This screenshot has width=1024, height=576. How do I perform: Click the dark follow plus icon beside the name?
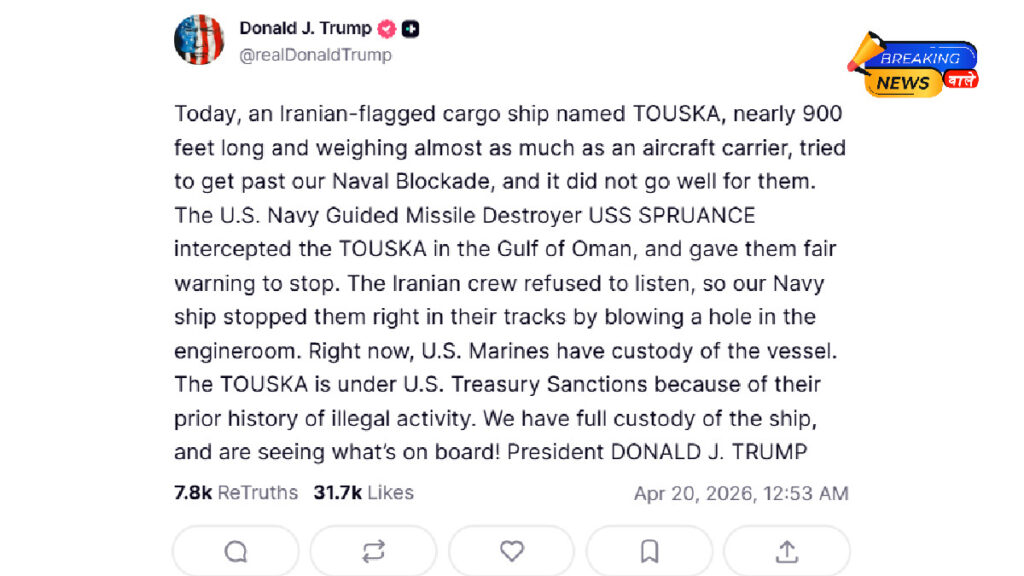[x=410, y=28]
